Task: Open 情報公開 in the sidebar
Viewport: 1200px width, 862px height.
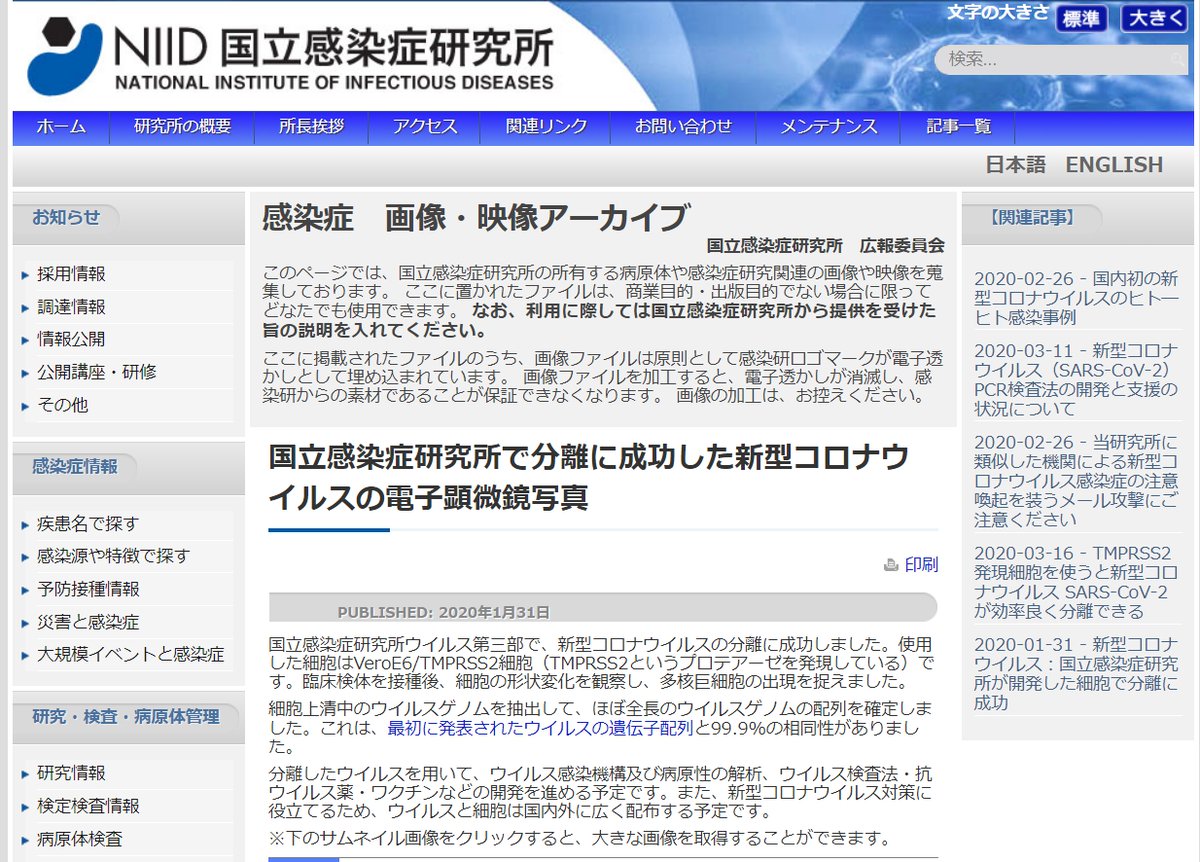Action: tap(71, 339)
